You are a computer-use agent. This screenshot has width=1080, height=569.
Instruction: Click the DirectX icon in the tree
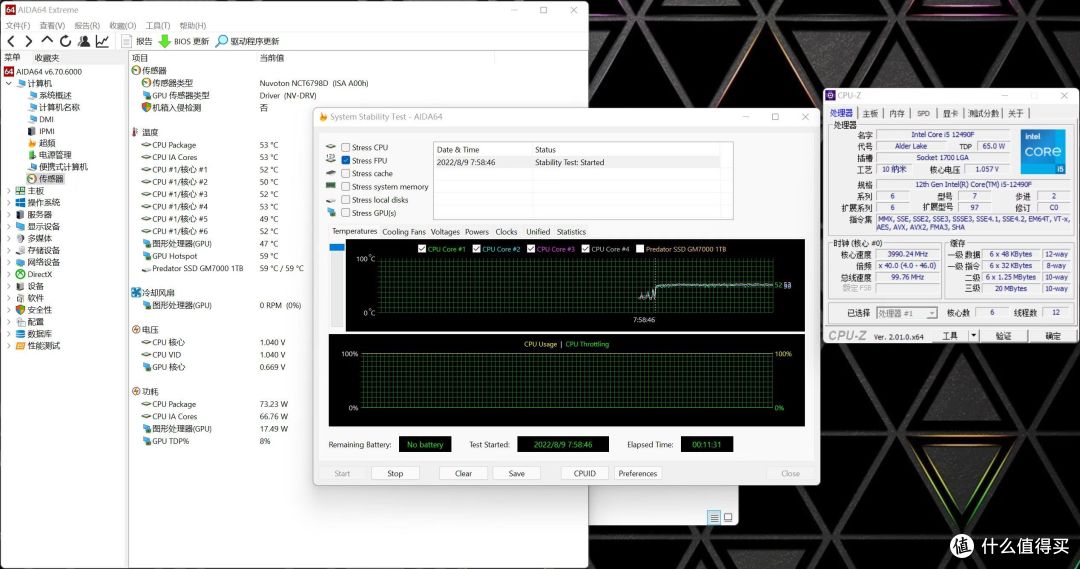(20, 274)
